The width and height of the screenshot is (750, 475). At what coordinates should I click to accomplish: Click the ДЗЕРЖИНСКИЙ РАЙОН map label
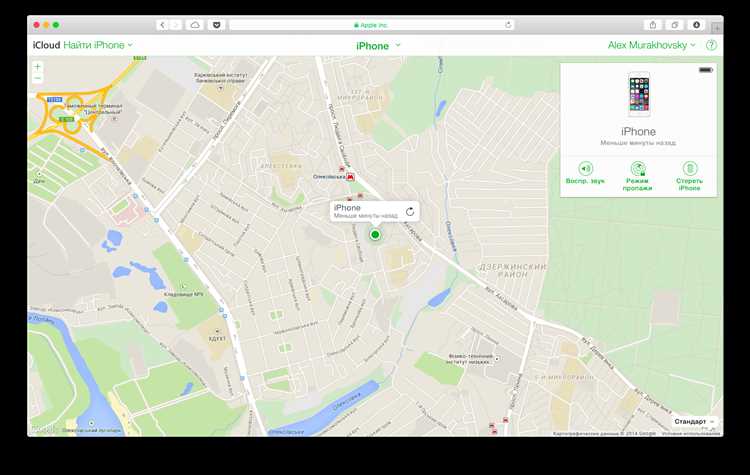click(512, 271)
